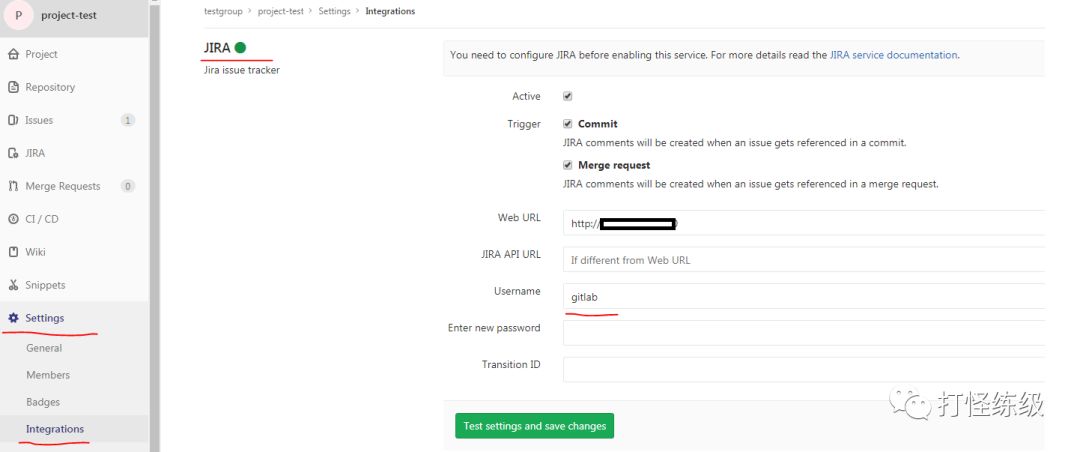This screenshot has width=1080, height=452.
Task: Select Badges under Settings
Action: click(43, 402)
